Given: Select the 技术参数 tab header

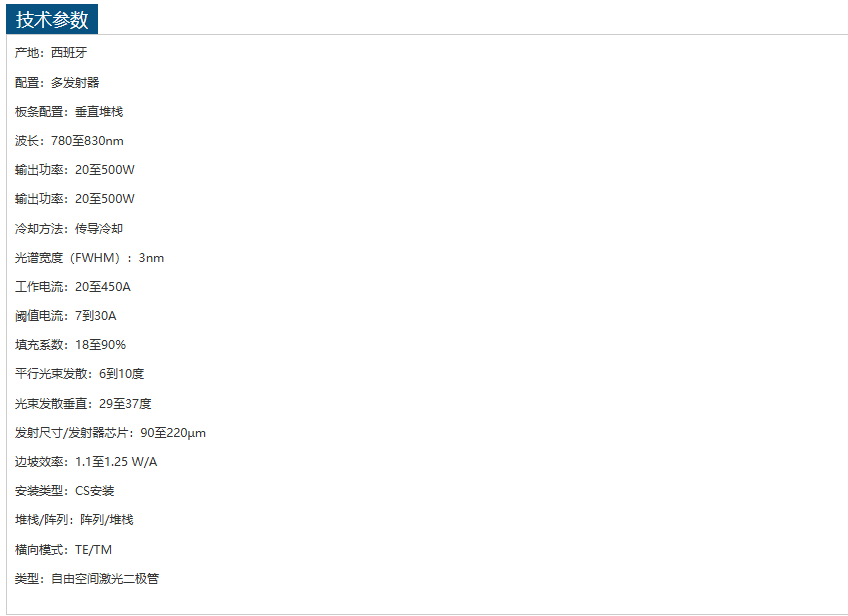Looking at the screenshot, I should (x=52, y=19).
